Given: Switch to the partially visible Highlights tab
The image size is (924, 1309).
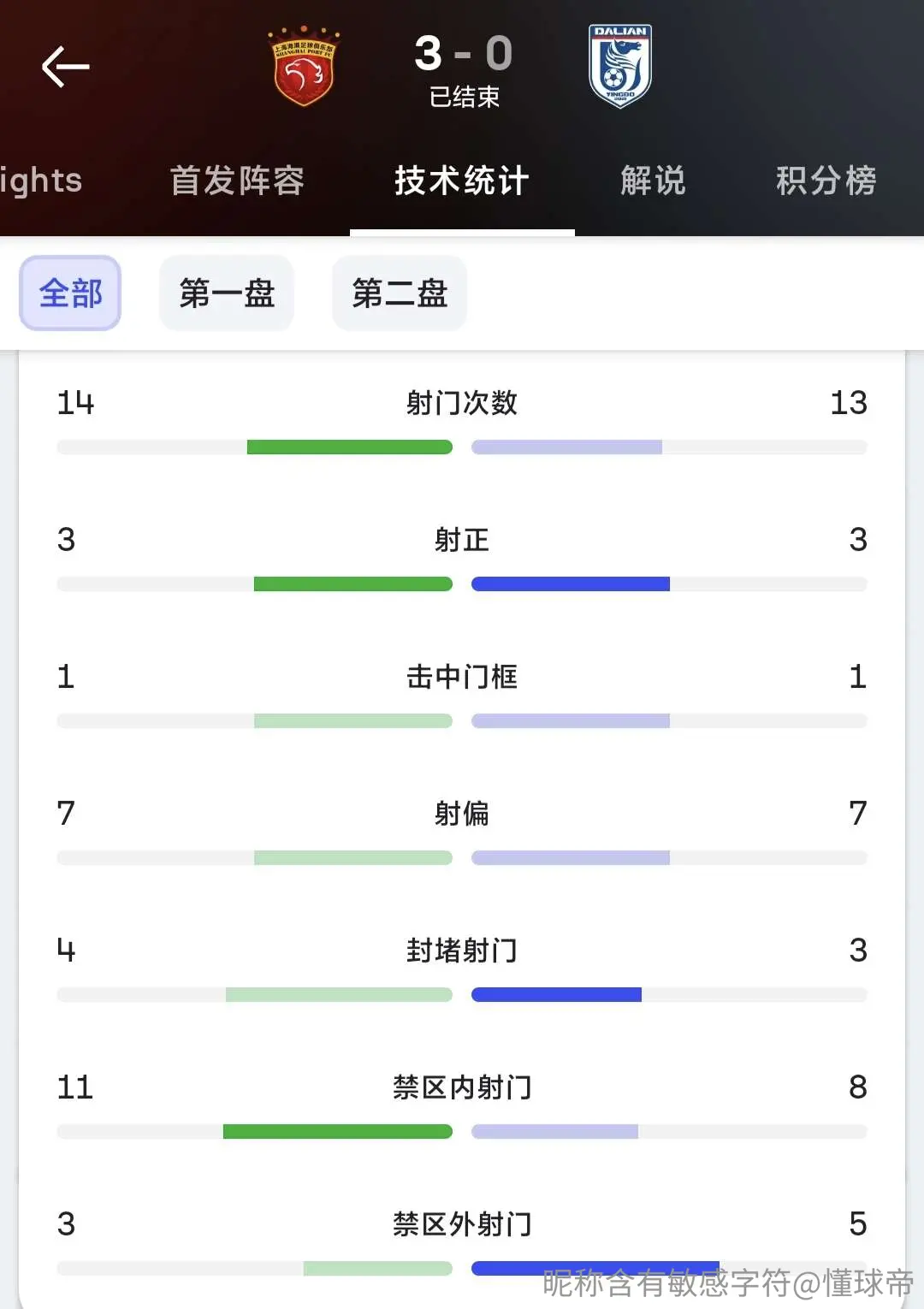Looking at the screenshot, I should click(41, 181).
